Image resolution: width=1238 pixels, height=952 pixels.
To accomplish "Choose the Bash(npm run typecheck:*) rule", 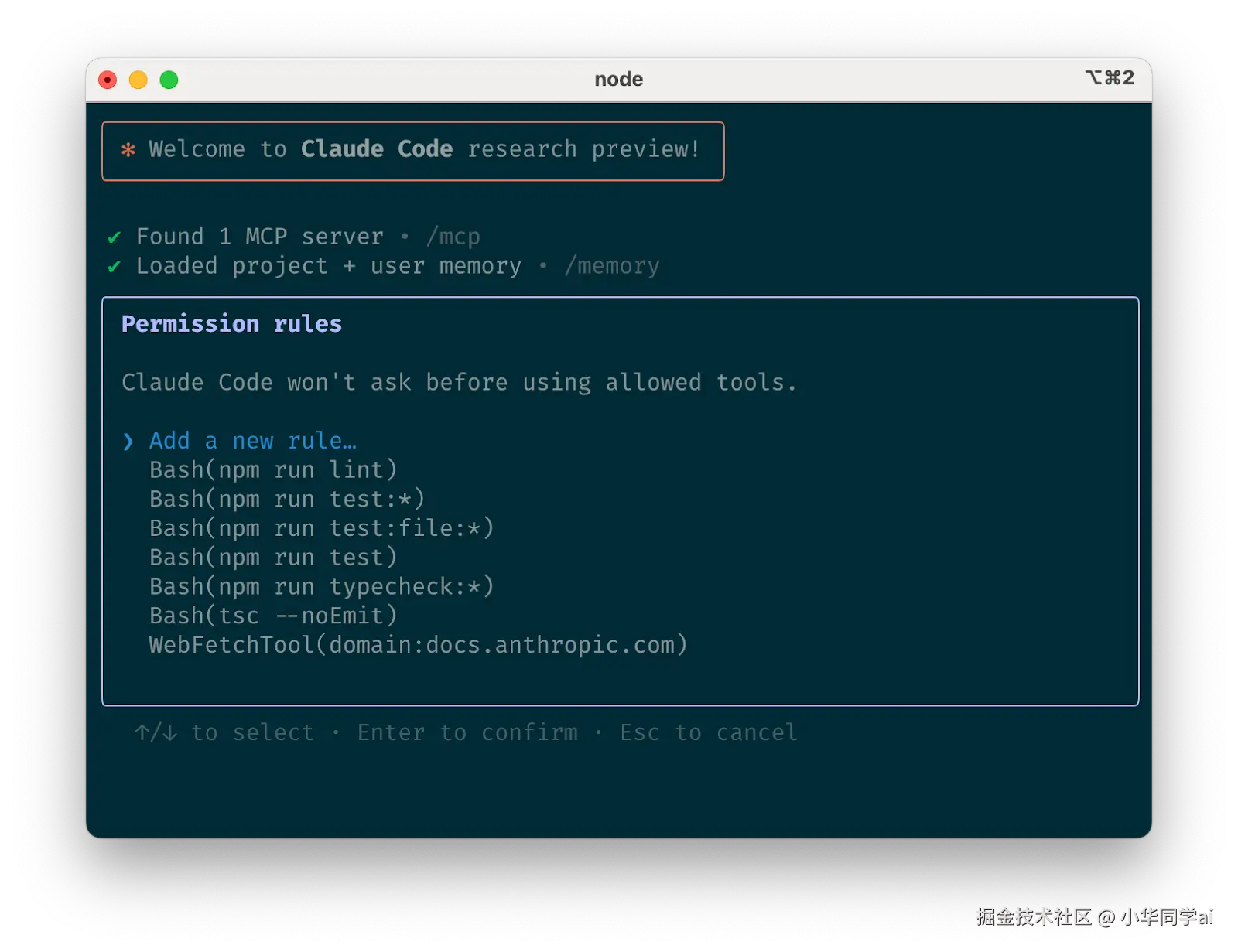I will [321, 586].
